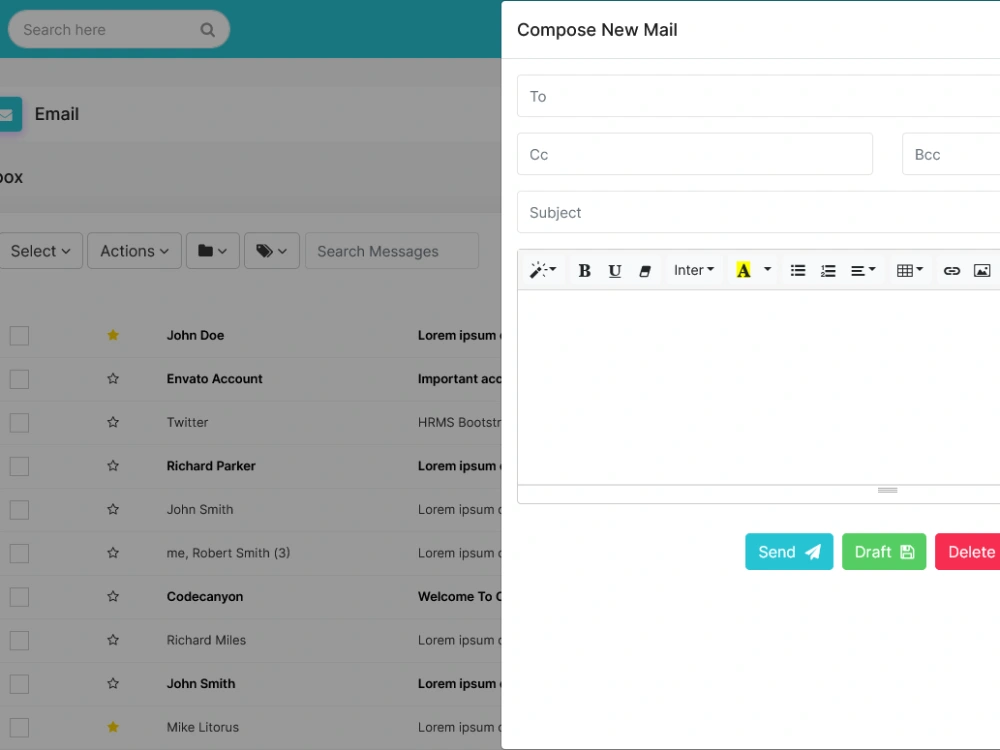
Task: Star the Twitter message
Action: coord(113,422)
